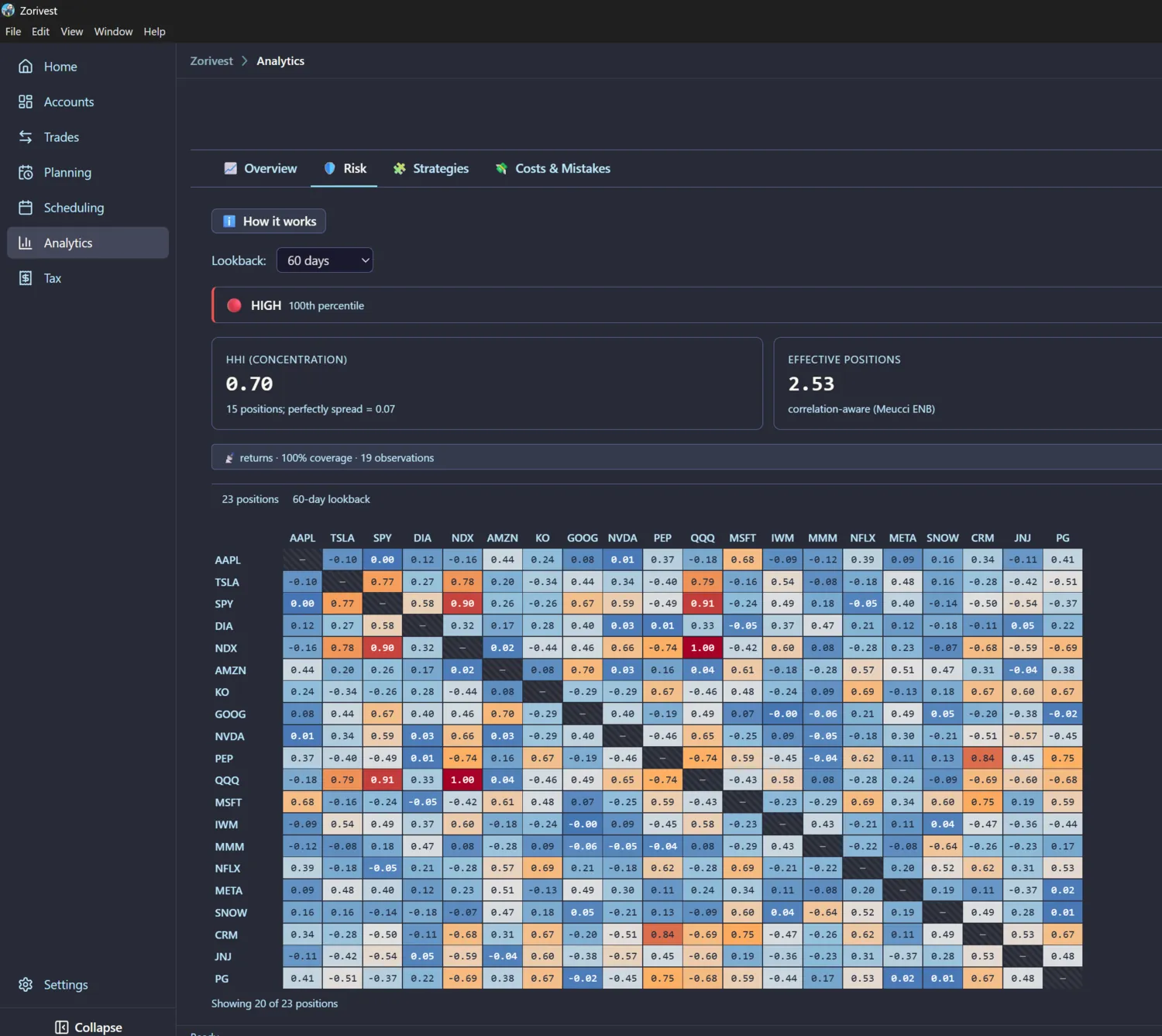Click the Risk shield icon
This screenshot has width=1162, height=1036.
point(329,168)
